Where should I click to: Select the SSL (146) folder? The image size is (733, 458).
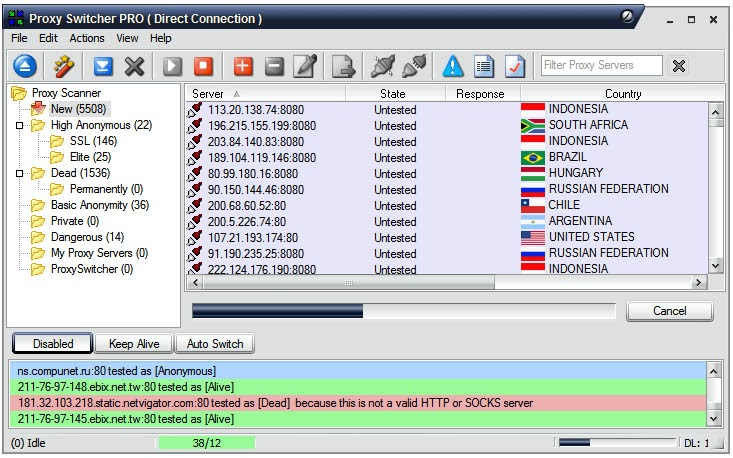coord(93,141)
